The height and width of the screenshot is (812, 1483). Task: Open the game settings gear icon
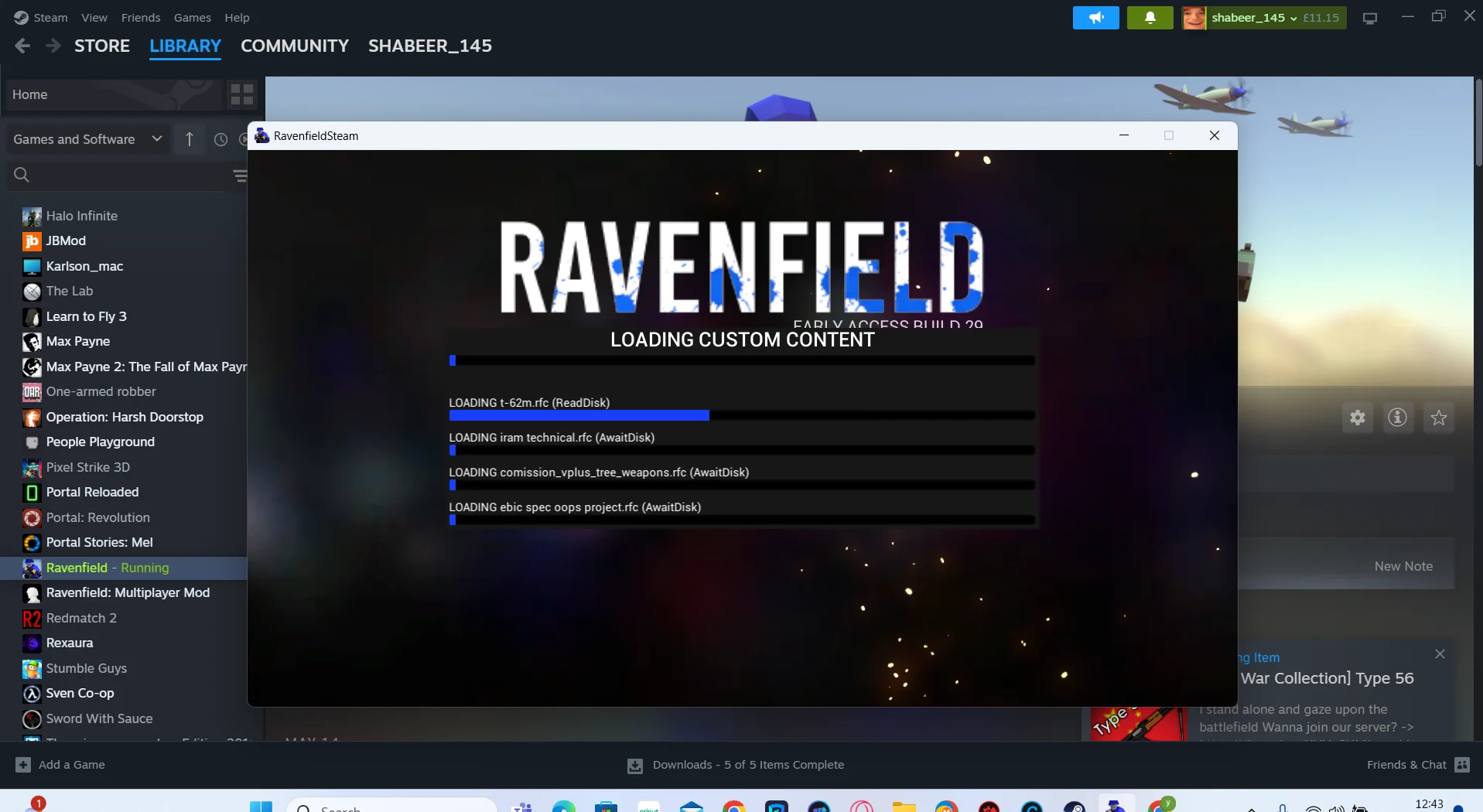1358,418
